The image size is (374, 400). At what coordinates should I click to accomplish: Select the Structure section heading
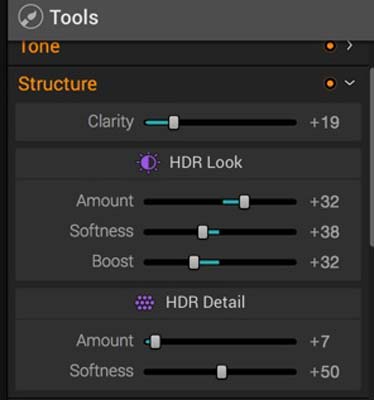pyautogui.click(x=57, y=84)
